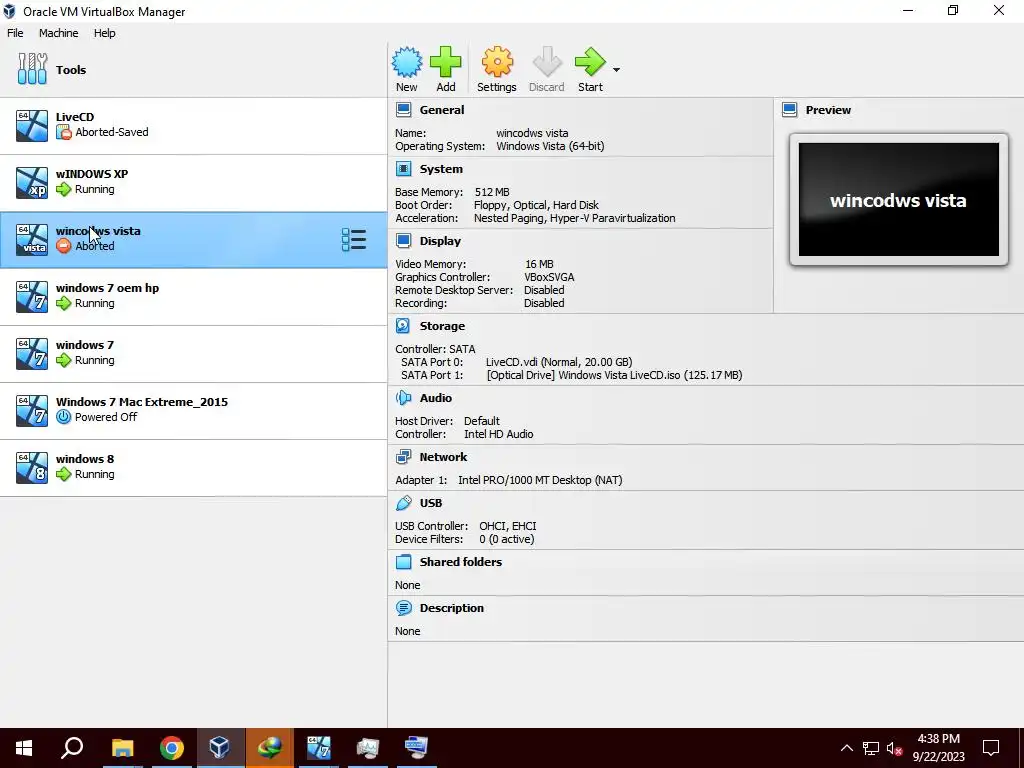Open the machine tools menu icon beside wincodws vista
1024x768 pixels.
[x=354, y=240]
